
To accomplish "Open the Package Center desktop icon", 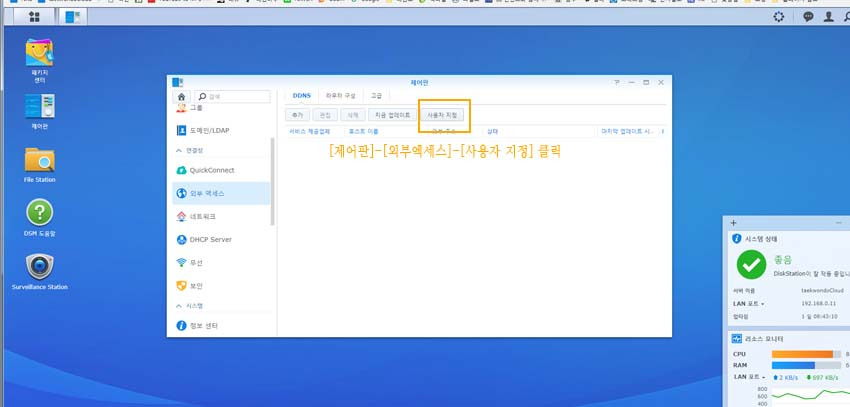I will pos(40,57).
